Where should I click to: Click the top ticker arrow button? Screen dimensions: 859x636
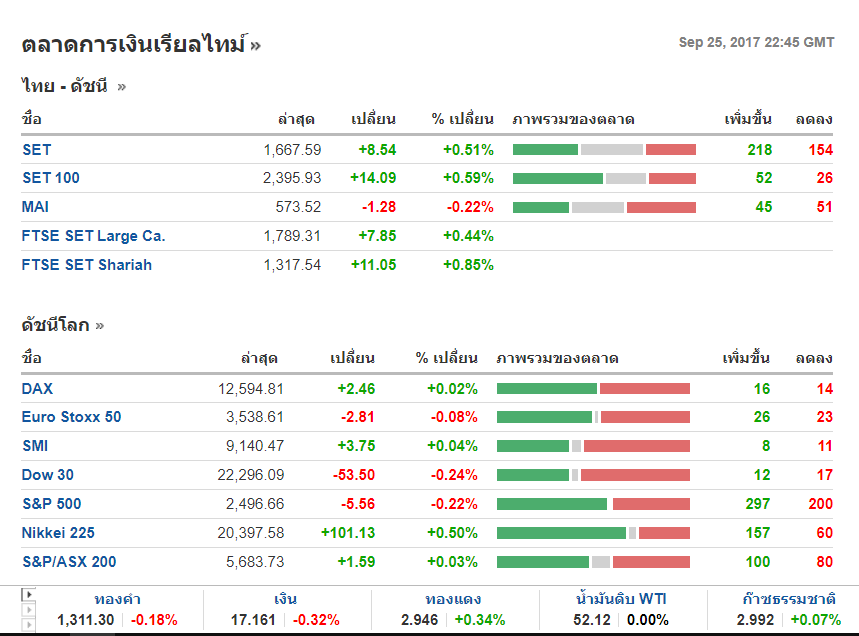point(28,594)
